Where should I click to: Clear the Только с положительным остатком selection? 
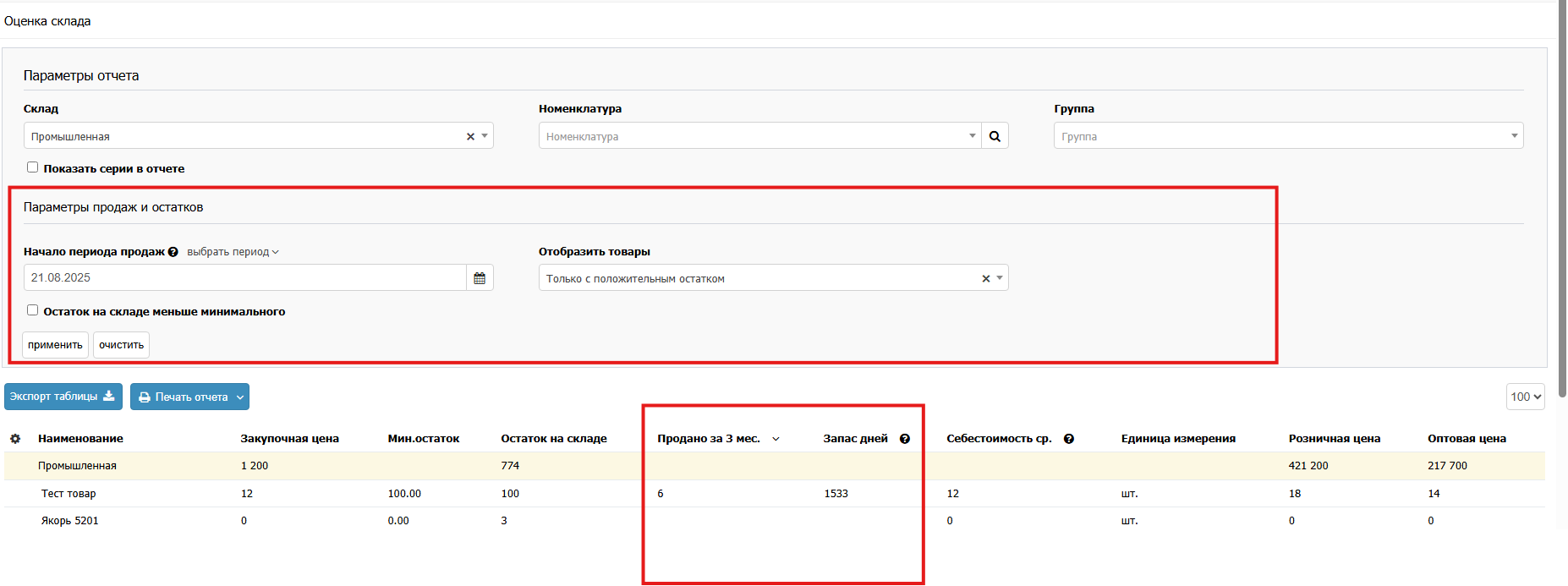(985, 278)
